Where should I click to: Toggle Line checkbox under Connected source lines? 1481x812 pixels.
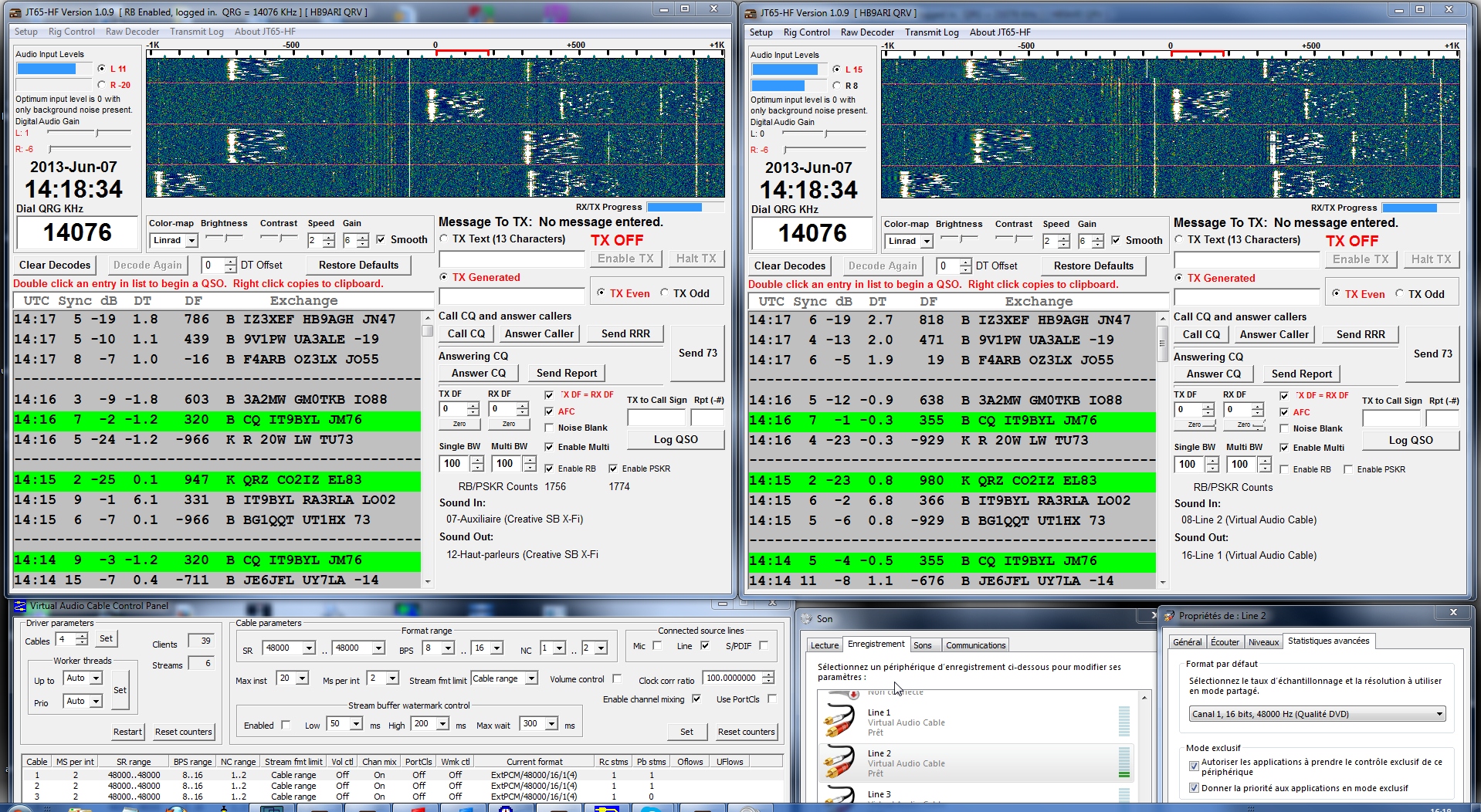coord(705,646)
